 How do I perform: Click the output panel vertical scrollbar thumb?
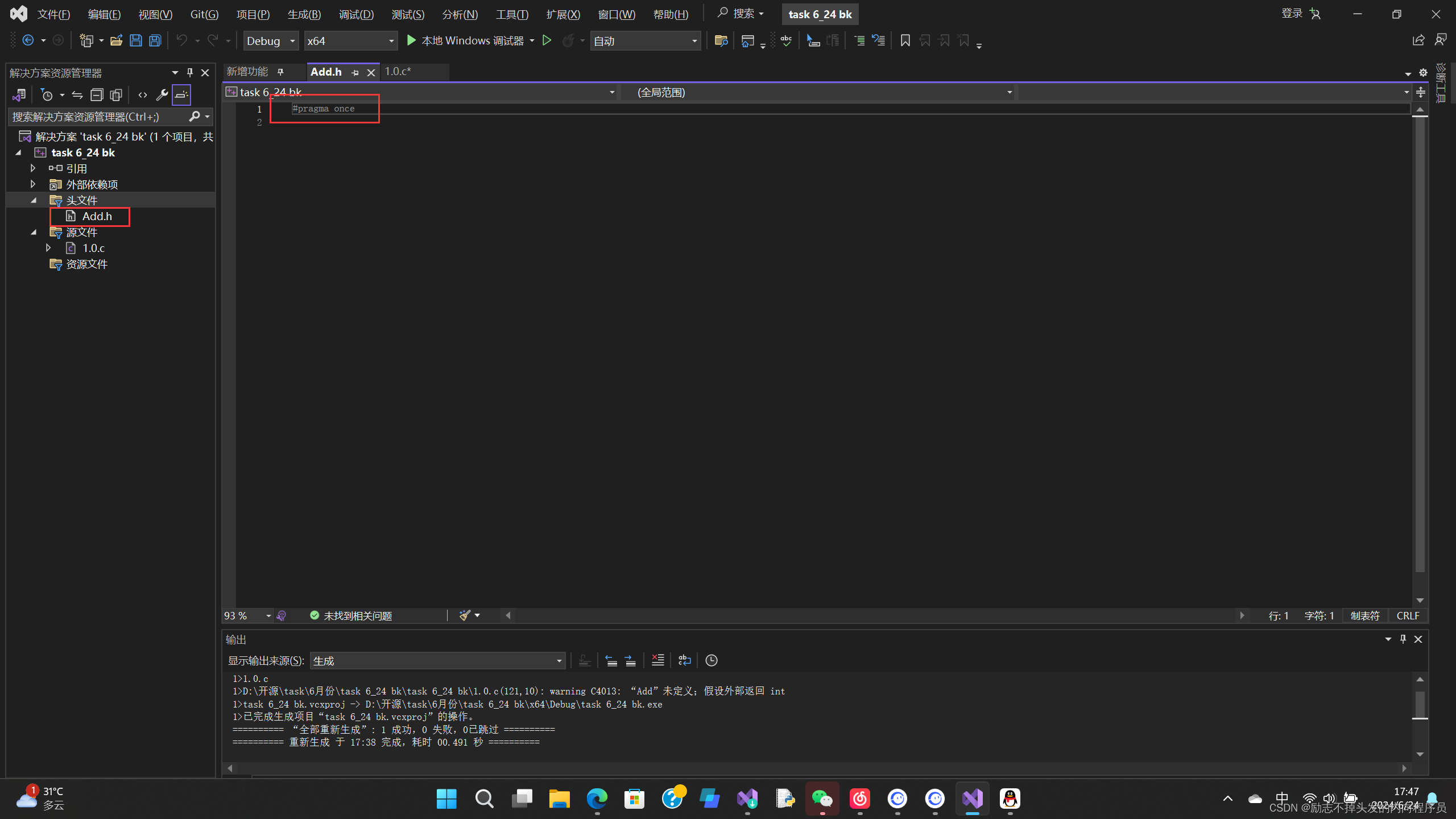1420,706
